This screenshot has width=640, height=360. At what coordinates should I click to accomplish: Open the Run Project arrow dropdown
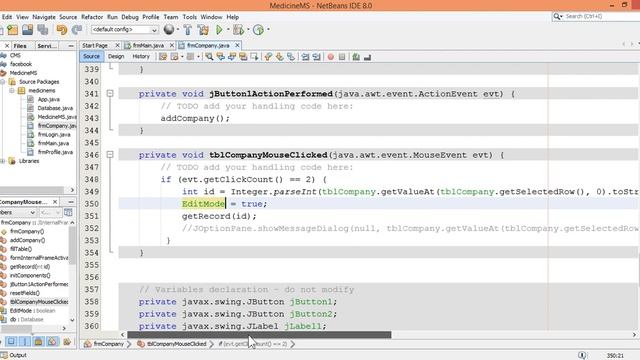[x=228, y=29]
